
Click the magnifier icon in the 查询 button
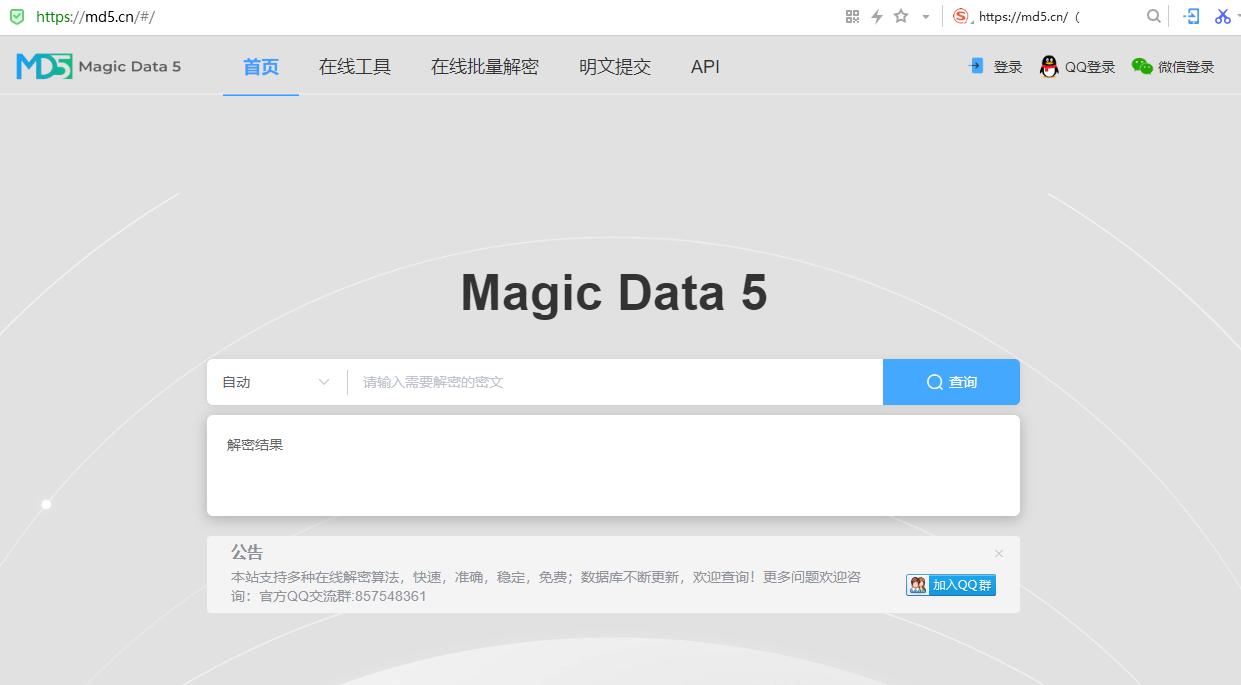(x=933, y=381)
